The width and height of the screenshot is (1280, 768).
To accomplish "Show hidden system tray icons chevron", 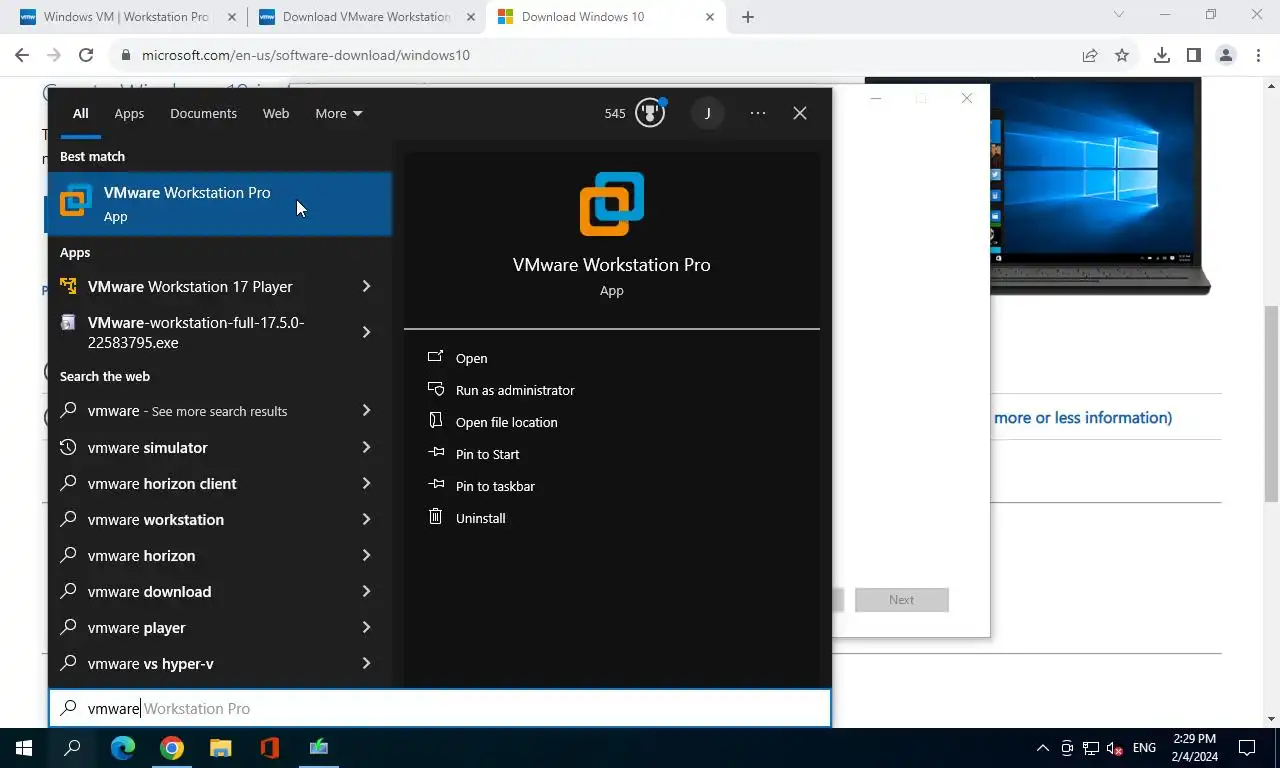I will (1042, 748).
